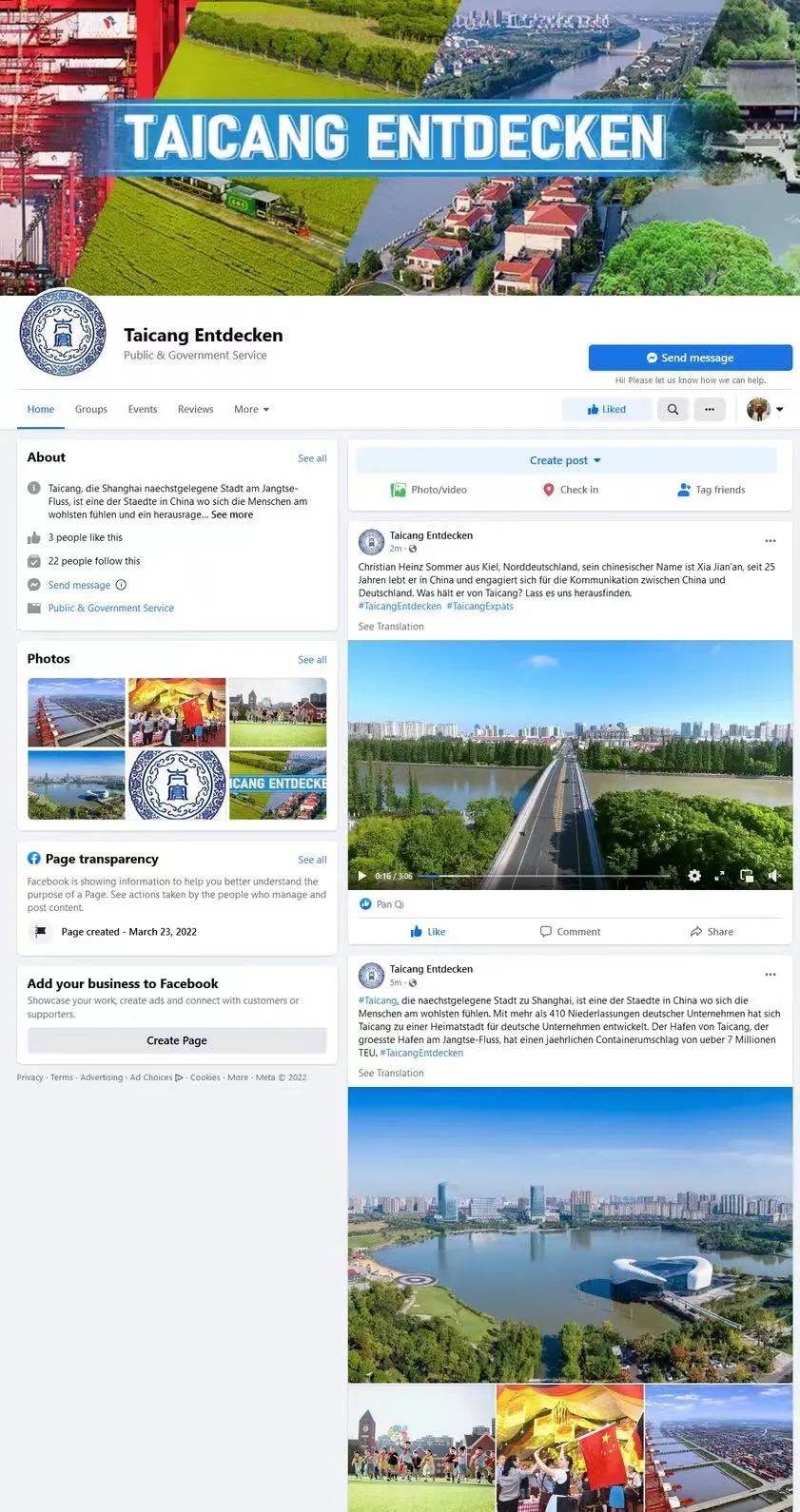Screen dimensions: 800x1512
Task: Expand About text with See more
Action: pos(232,514)
